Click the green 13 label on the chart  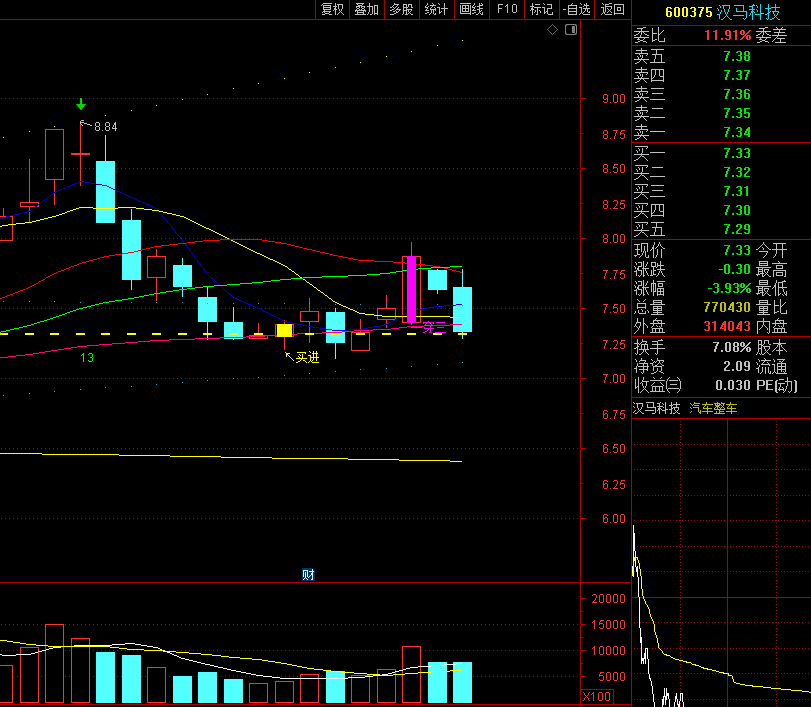coord(87,358)
